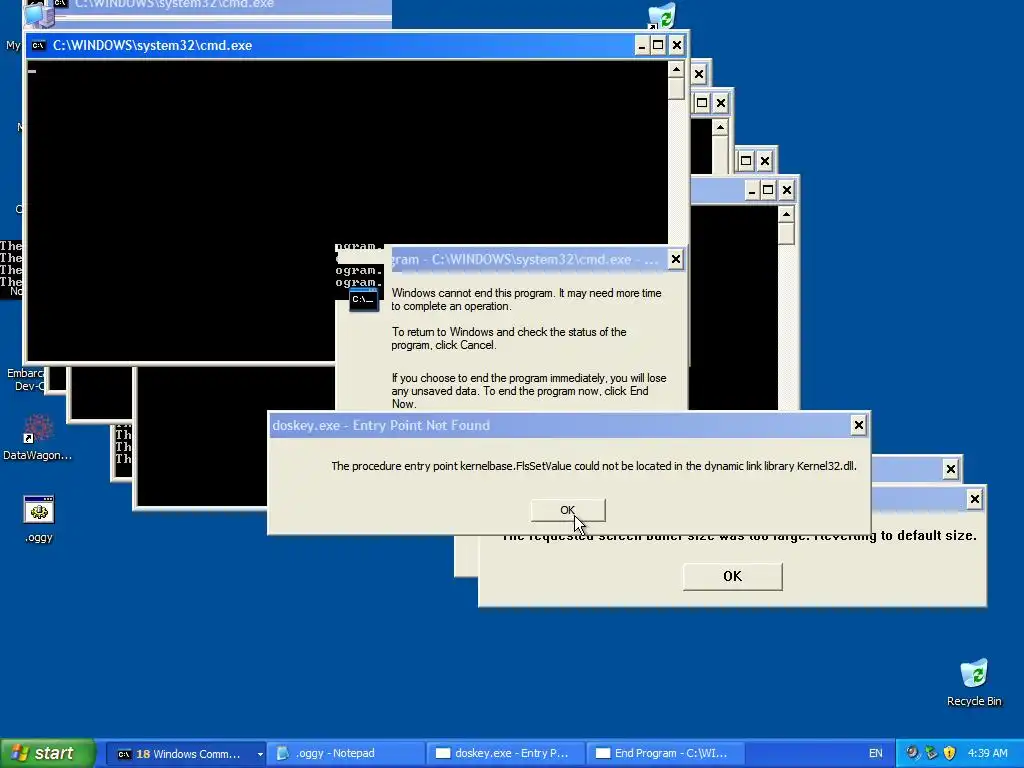This screenshot has width=1024, height=768.
Task: Click the cmd icon in the End Program dialog
Action: 364,300
